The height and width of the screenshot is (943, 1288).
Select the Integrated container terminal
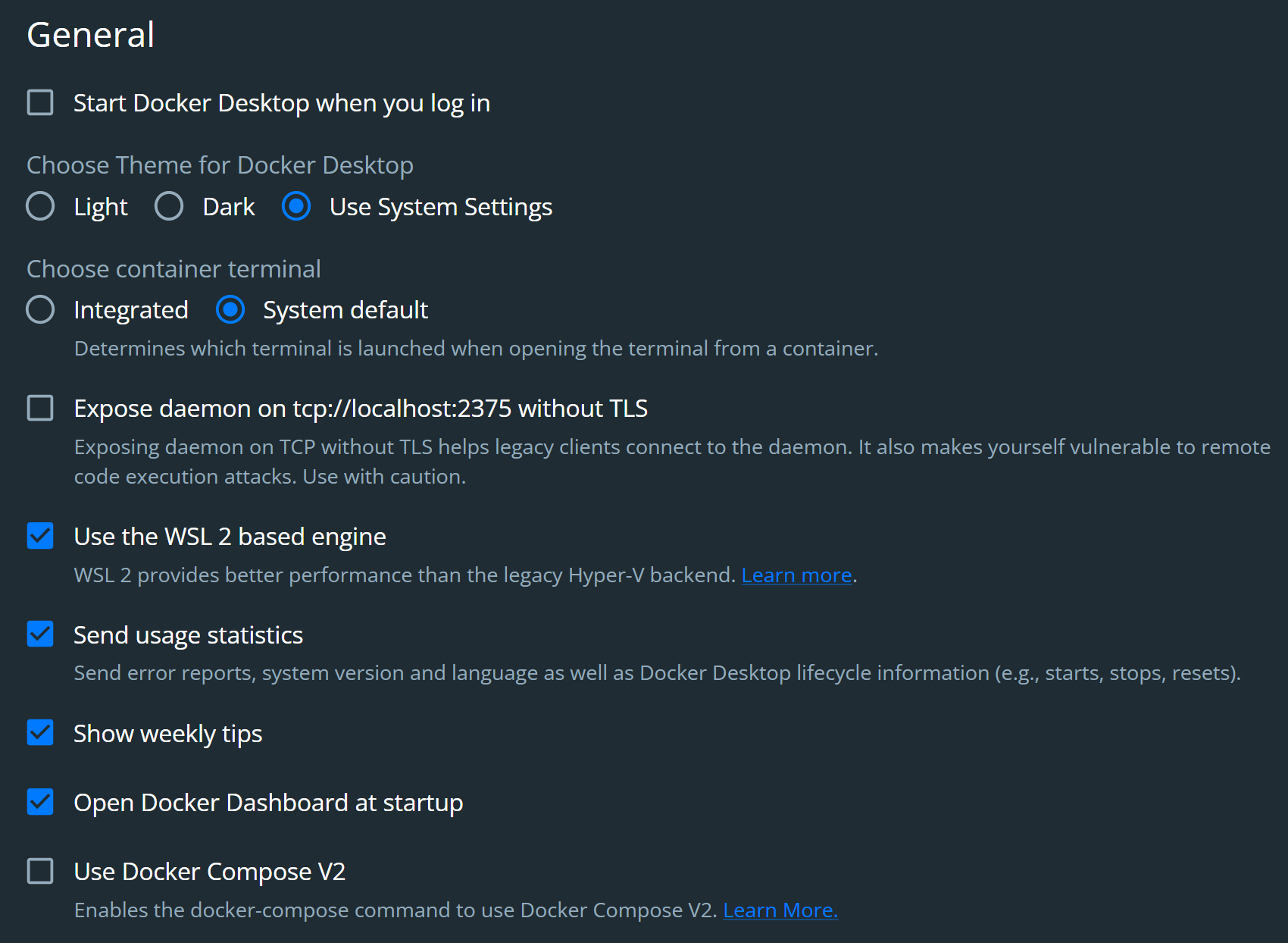tap(40, 309)
